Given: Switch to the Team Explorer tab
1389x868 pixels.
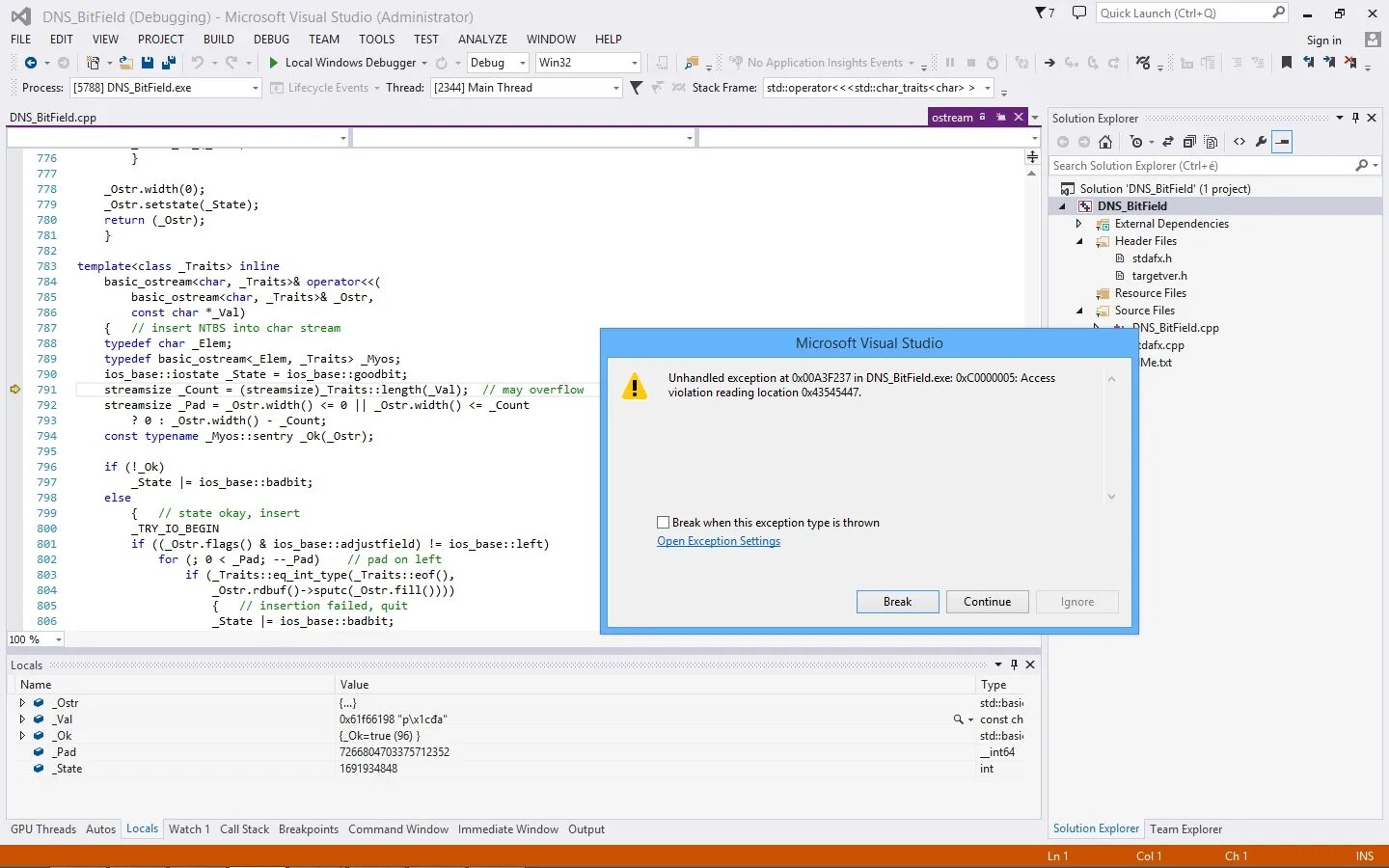Looking at the screenshot, I should click(1185, 829).
